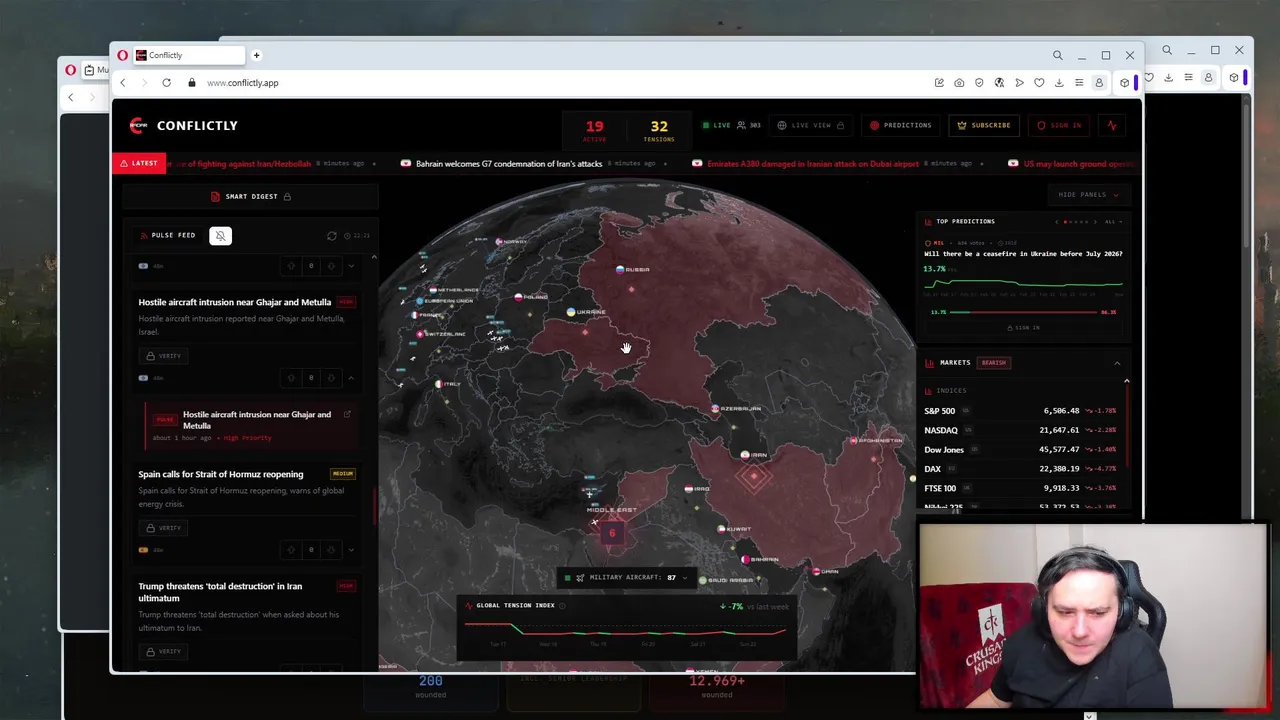Upvote the Hostile aircraft intrusion story
Image resolution: width=1280 pixels, height=720 pixels.
click(291, 378)
